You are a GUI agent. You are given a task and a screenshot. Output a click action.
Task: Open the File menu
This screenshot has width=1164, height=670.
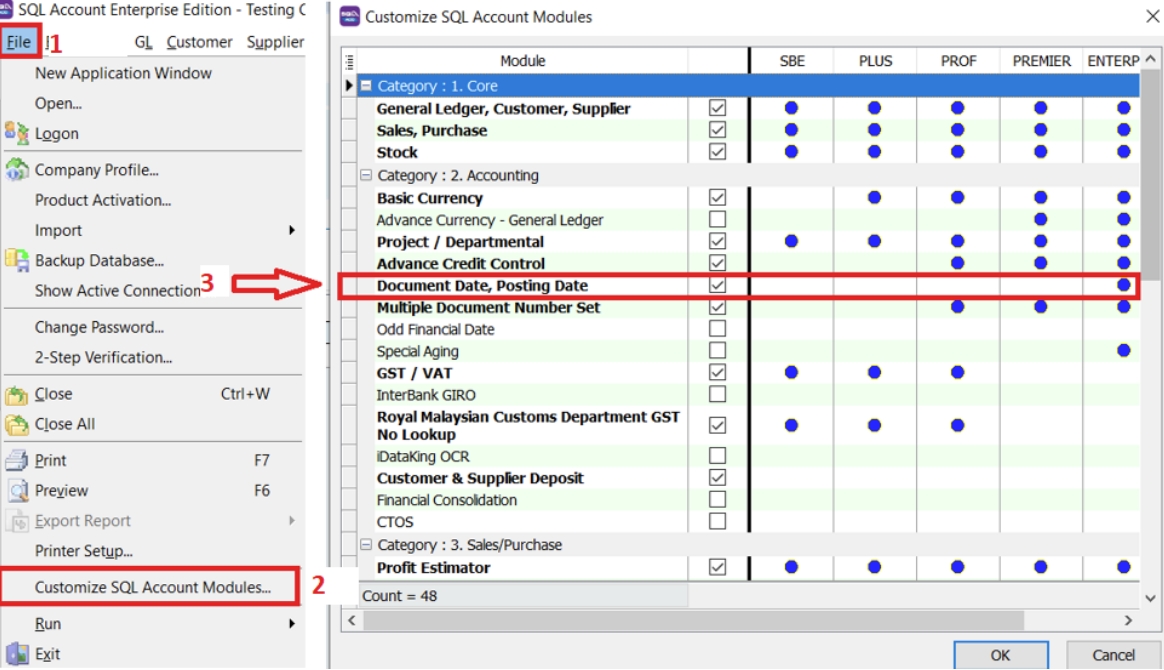[x=19, y=42]
